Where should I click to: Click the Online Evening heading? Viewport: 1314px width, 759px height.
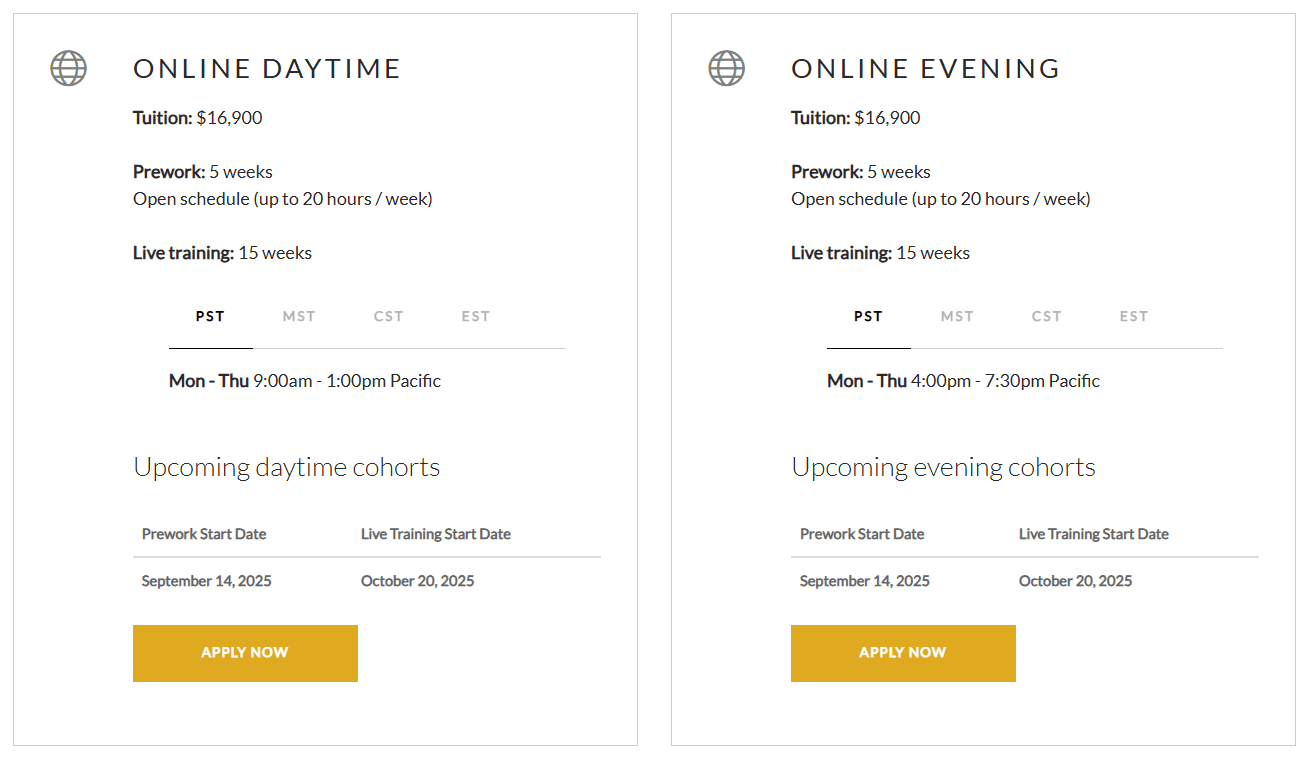coord(926,69)
